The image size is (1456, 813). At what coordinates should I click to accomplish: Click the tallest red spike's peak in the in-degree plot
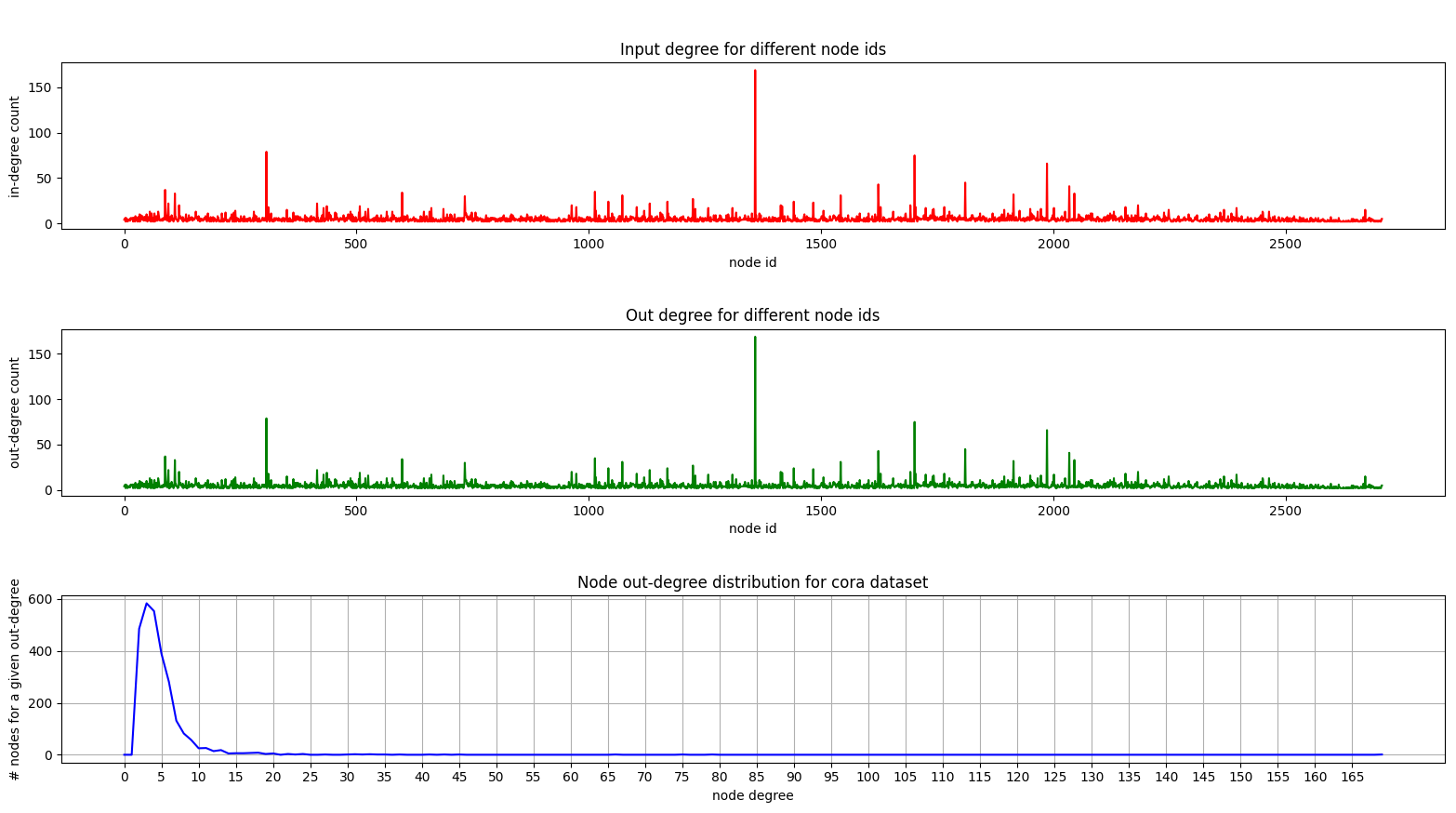755,71
